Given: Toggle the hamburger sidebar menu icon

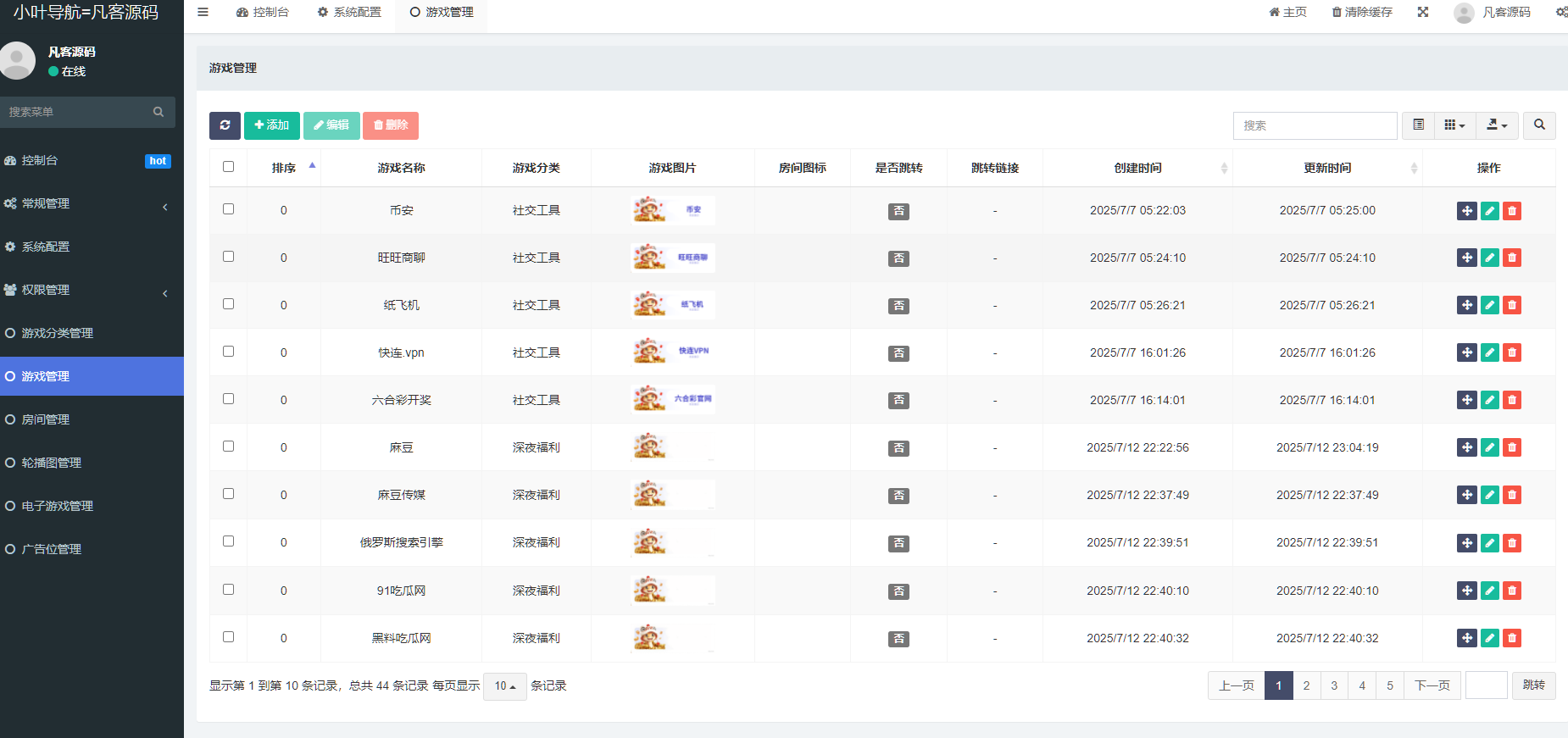Looking at the screenshot, I should coord(203,12).
